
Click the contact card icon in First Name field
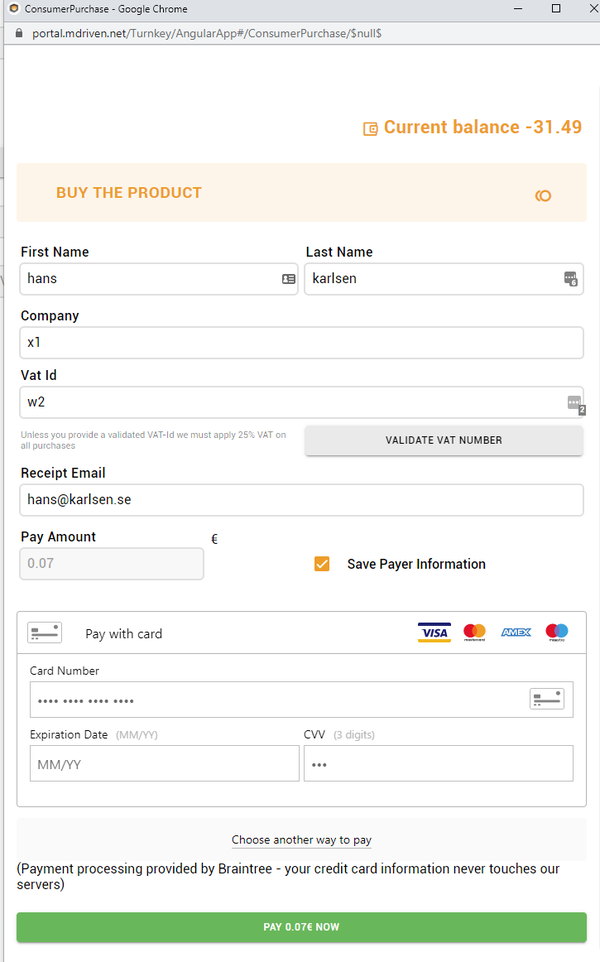[288, 279]
